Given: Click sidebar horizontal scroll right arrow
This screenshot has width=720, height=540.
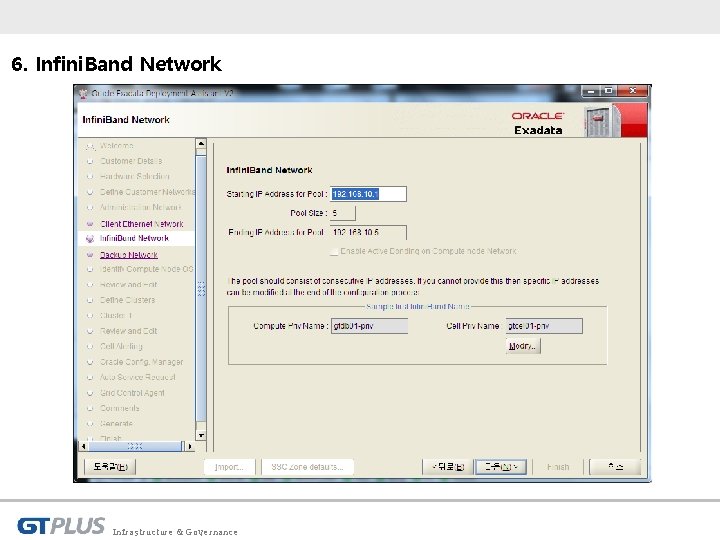Looking at the screenshot, I should click(x=190, y=446).
